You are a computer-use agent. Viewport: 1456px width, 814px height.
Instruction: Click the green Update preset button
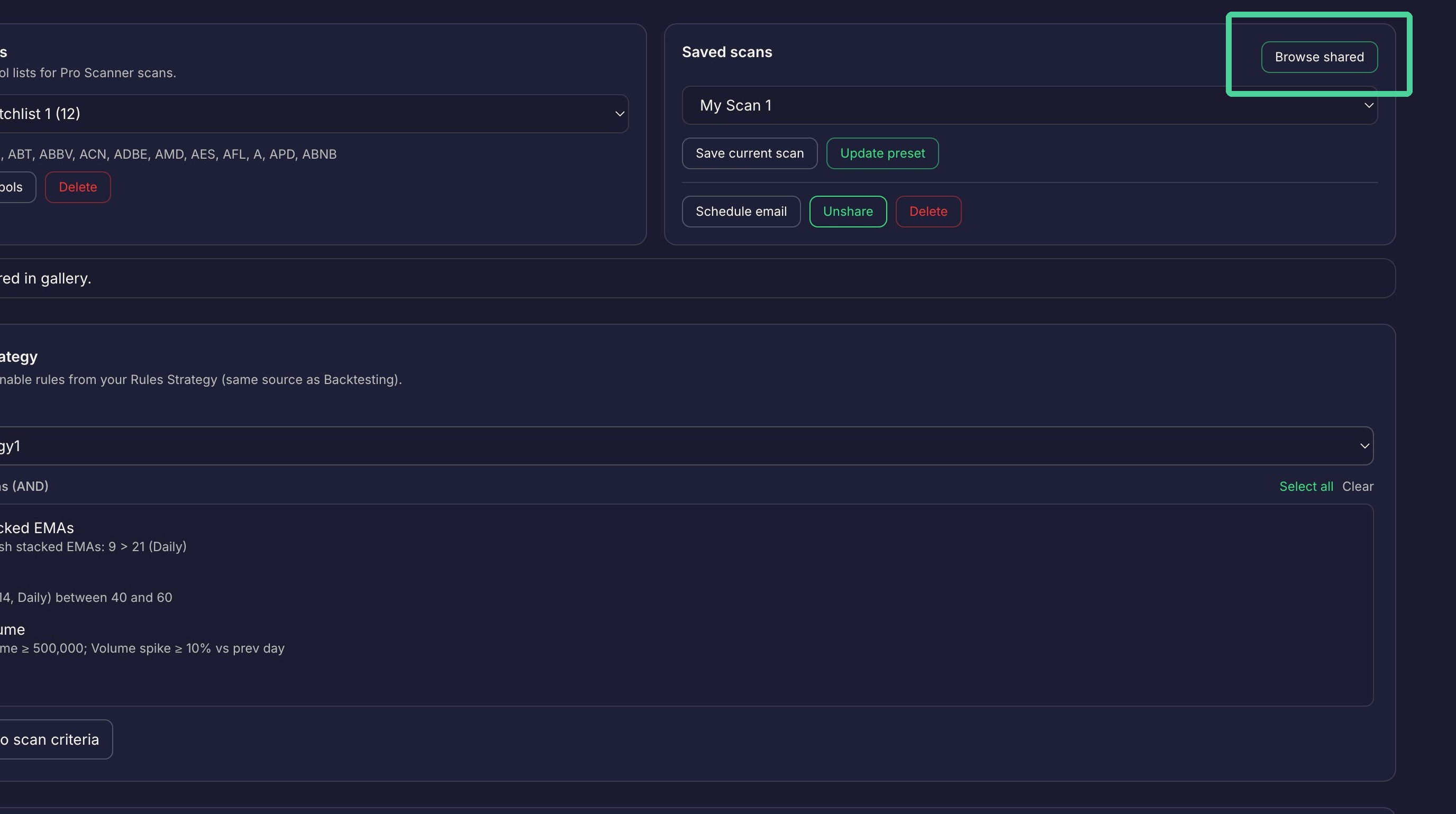tap(882, 153)
